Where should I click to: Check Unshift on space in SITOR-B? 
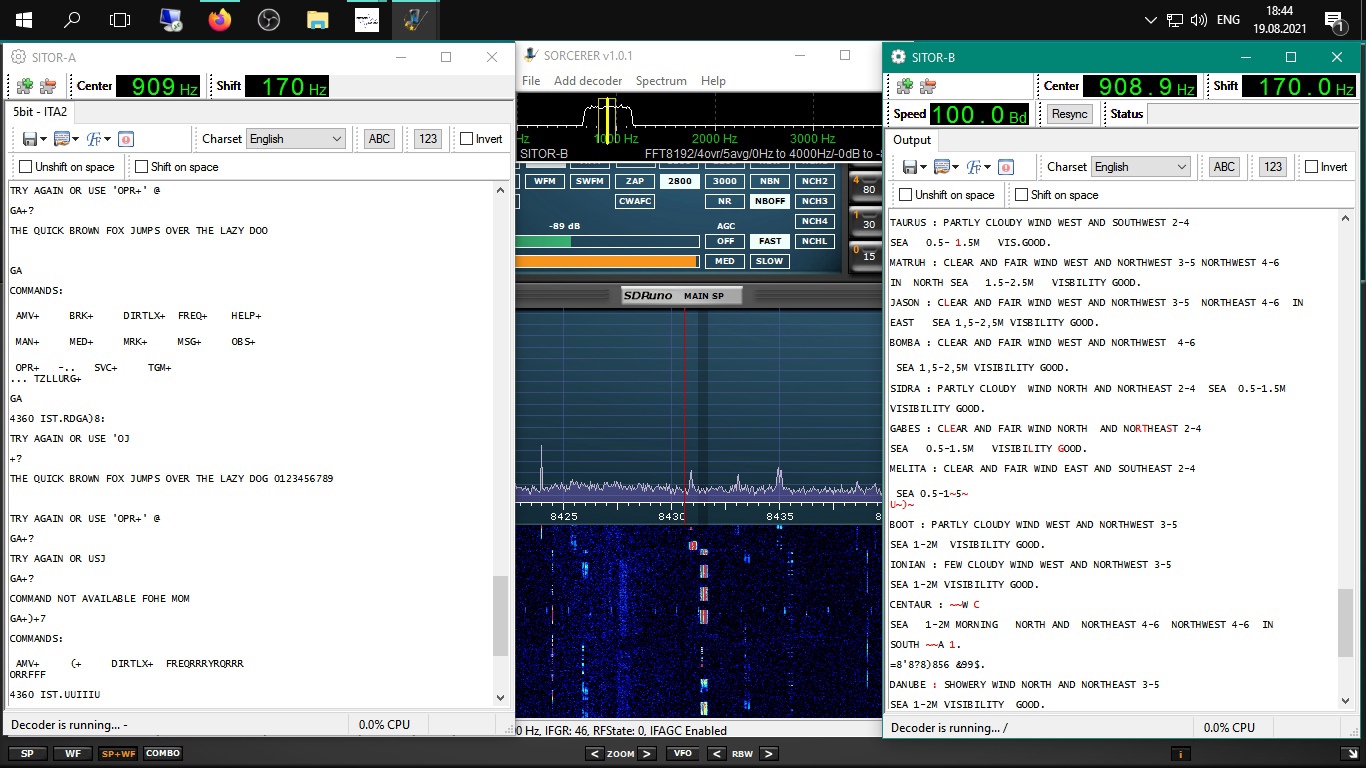(x=906, y=195)
